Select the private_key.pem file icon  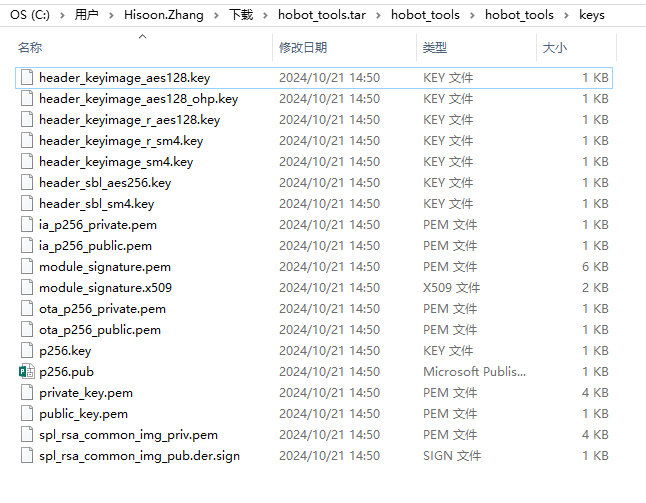point(27,393)
